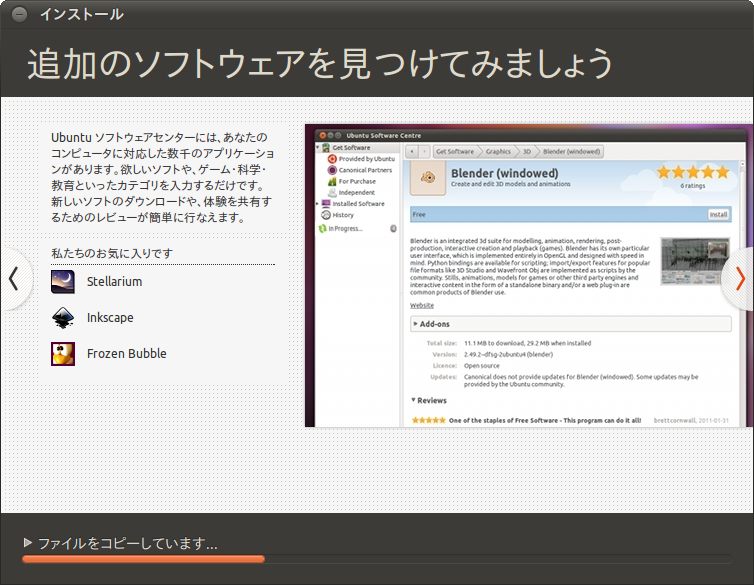
Task: Click '2.49.2~dfsg-2ubuntu4 (blender)' version value
Action: tap(508, 355)
